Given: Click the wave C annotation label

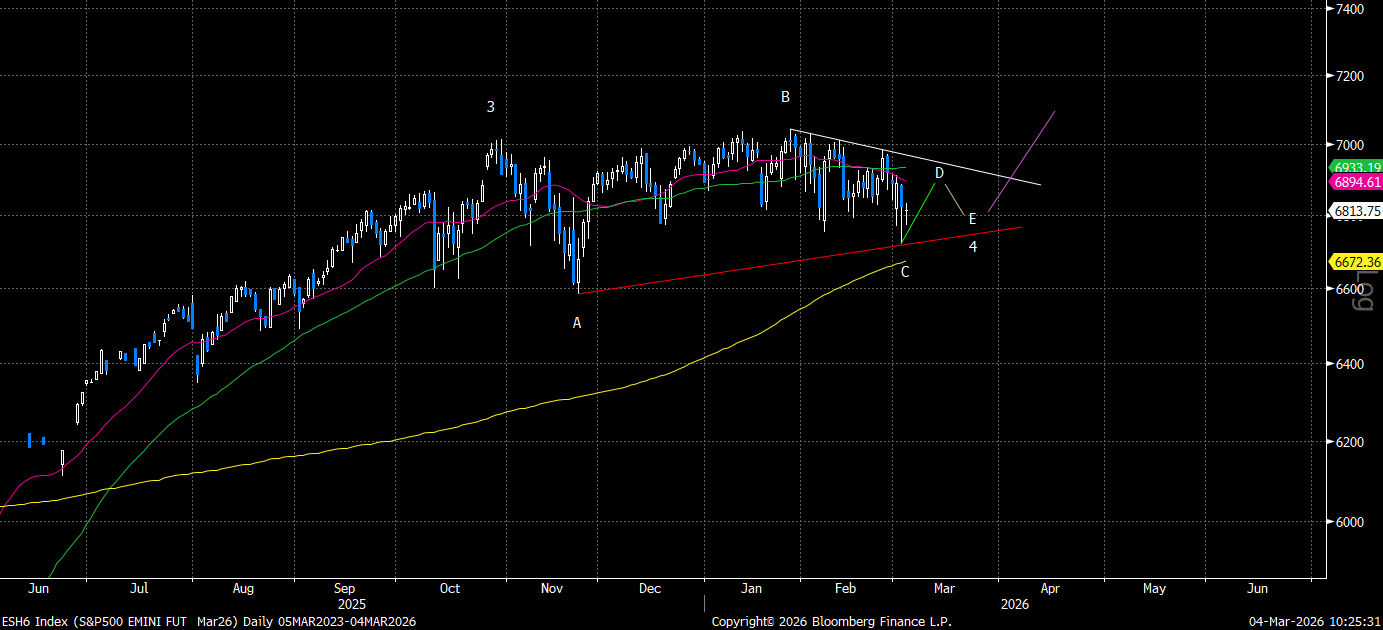Looking at the screenshot, I should (x=905, y=271).
